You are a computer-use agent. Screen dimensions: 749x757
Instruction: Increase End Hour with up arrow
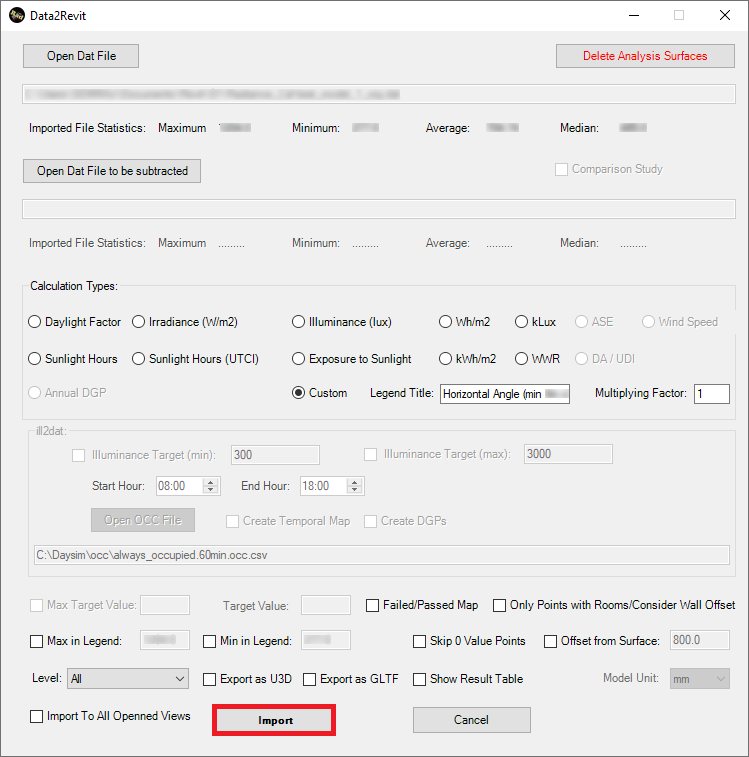[354, 482]
